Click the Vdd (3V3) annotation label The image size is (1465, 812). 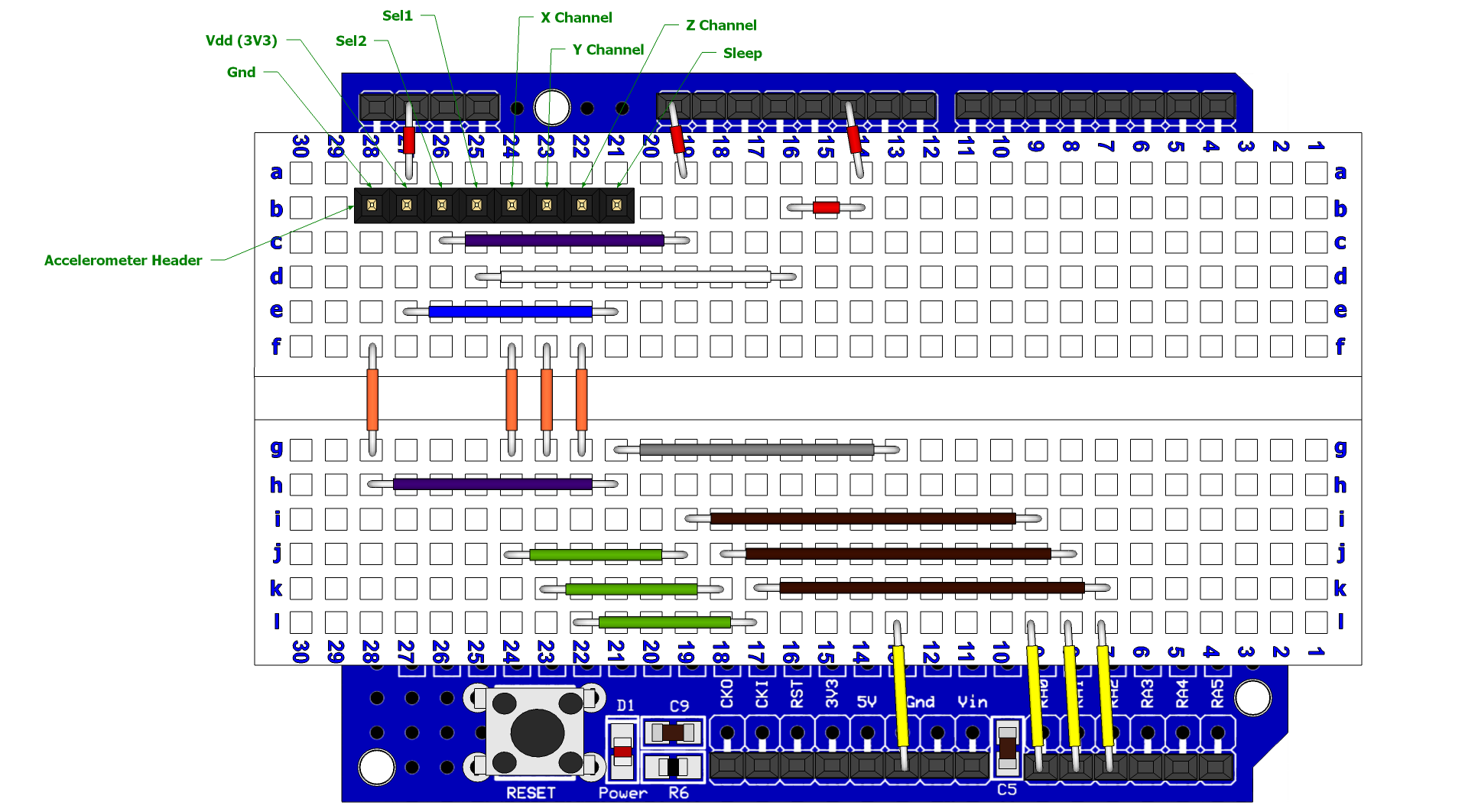point(242,41)
